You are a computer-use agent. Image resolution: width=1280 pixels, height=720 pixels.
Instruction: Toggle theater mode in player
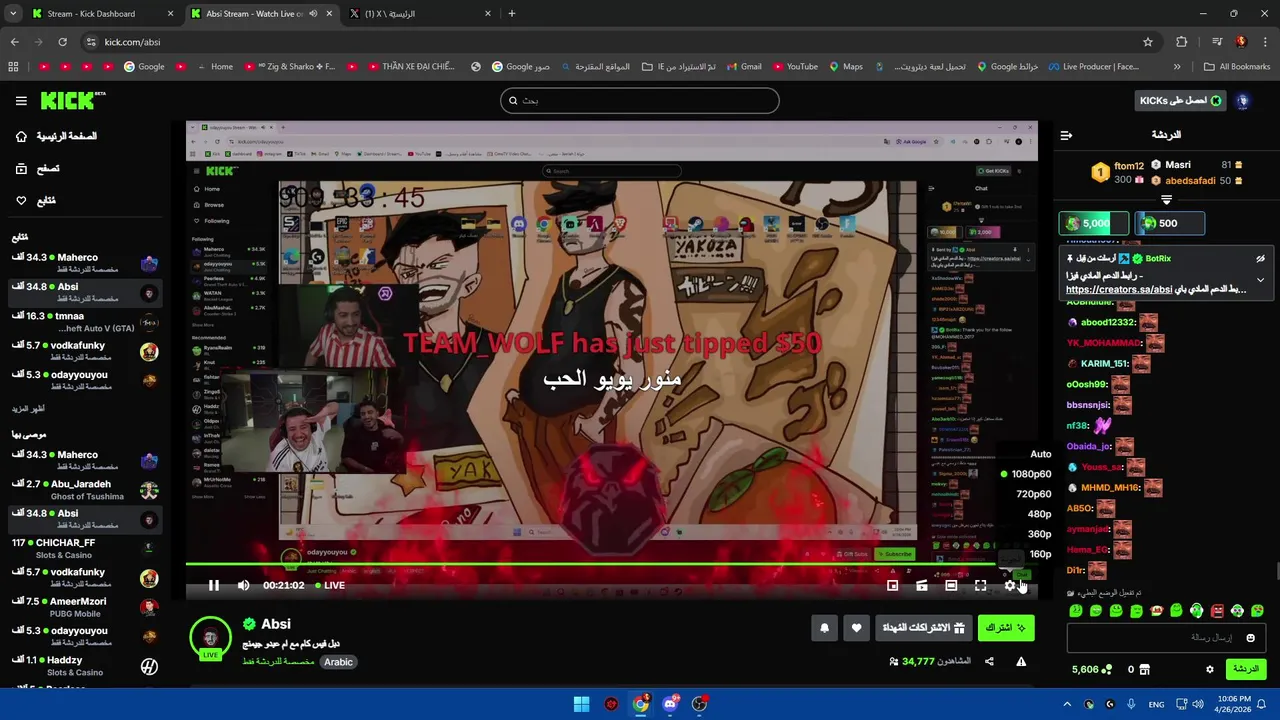point(951,585)
